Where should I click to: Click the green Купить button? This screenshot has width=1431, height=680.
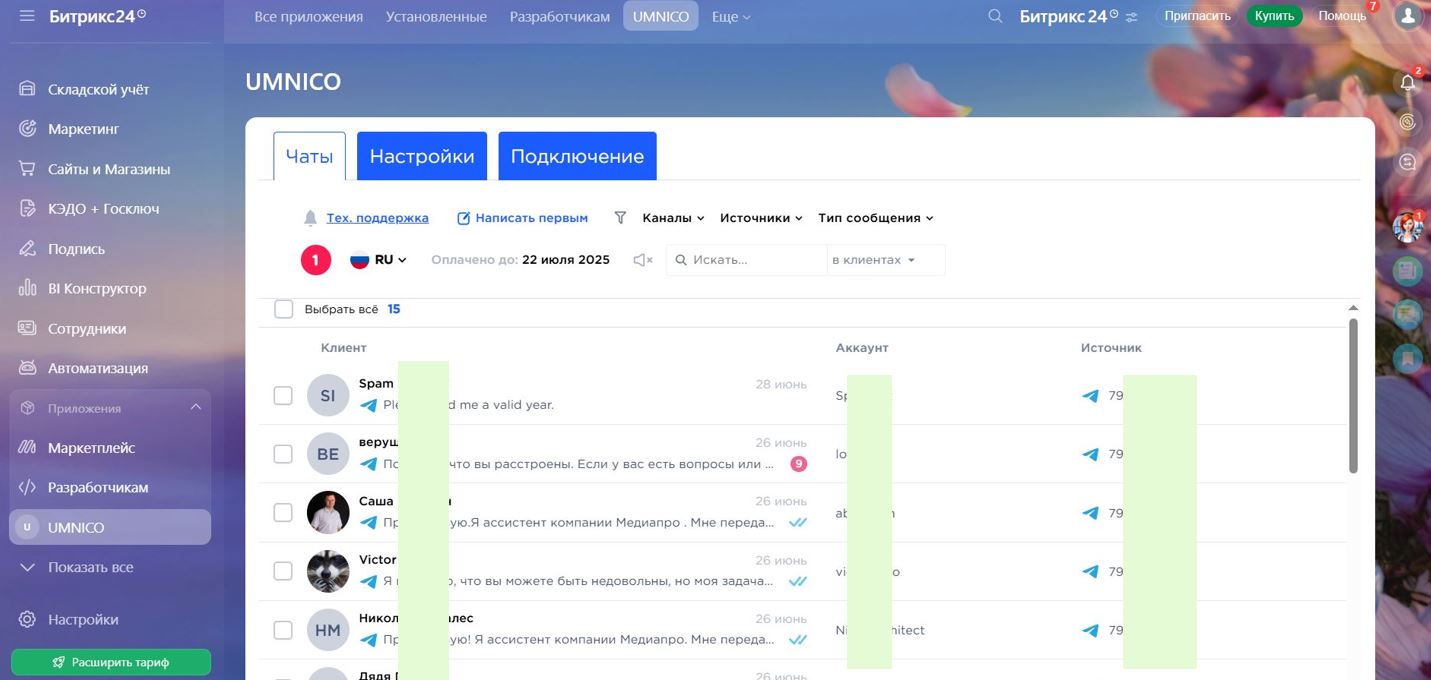click(x=1275, y=16)
